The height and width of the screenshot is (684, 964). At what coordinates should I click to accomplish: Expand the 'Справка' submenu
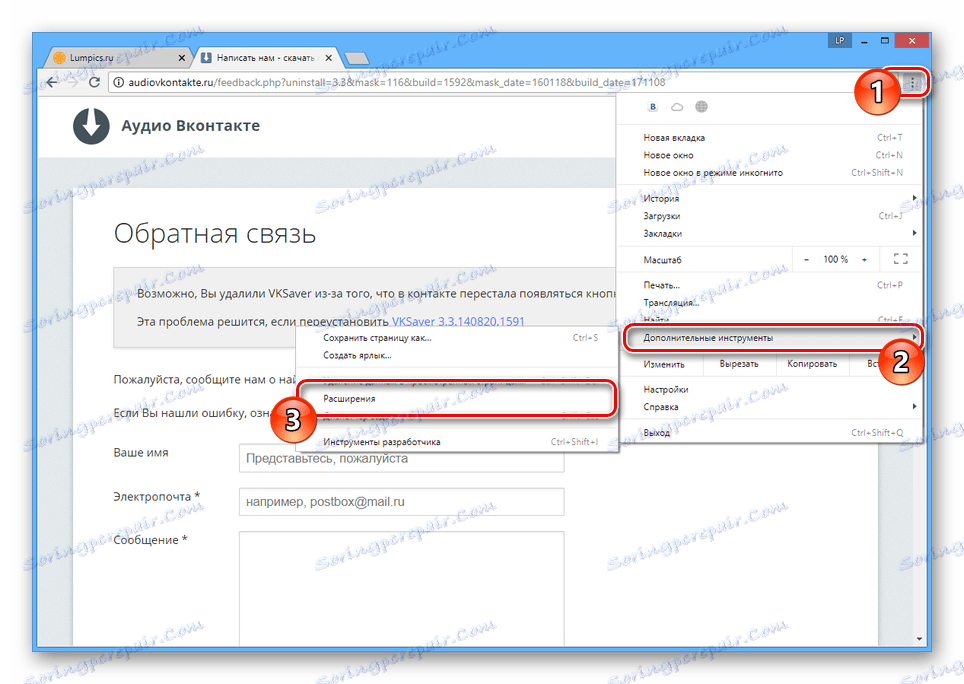pyautogui.click(x=772, y=407)
